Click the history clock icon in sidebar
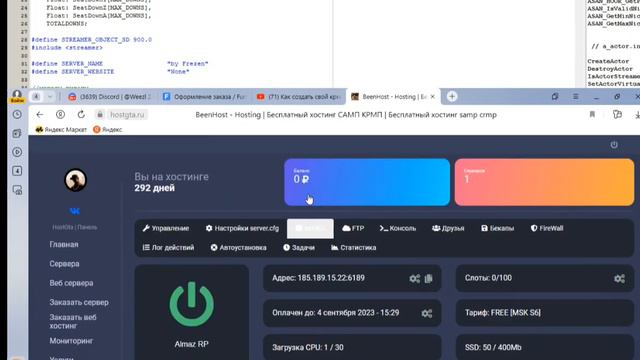This screenshot has width=640, height=360. point(17,115)
